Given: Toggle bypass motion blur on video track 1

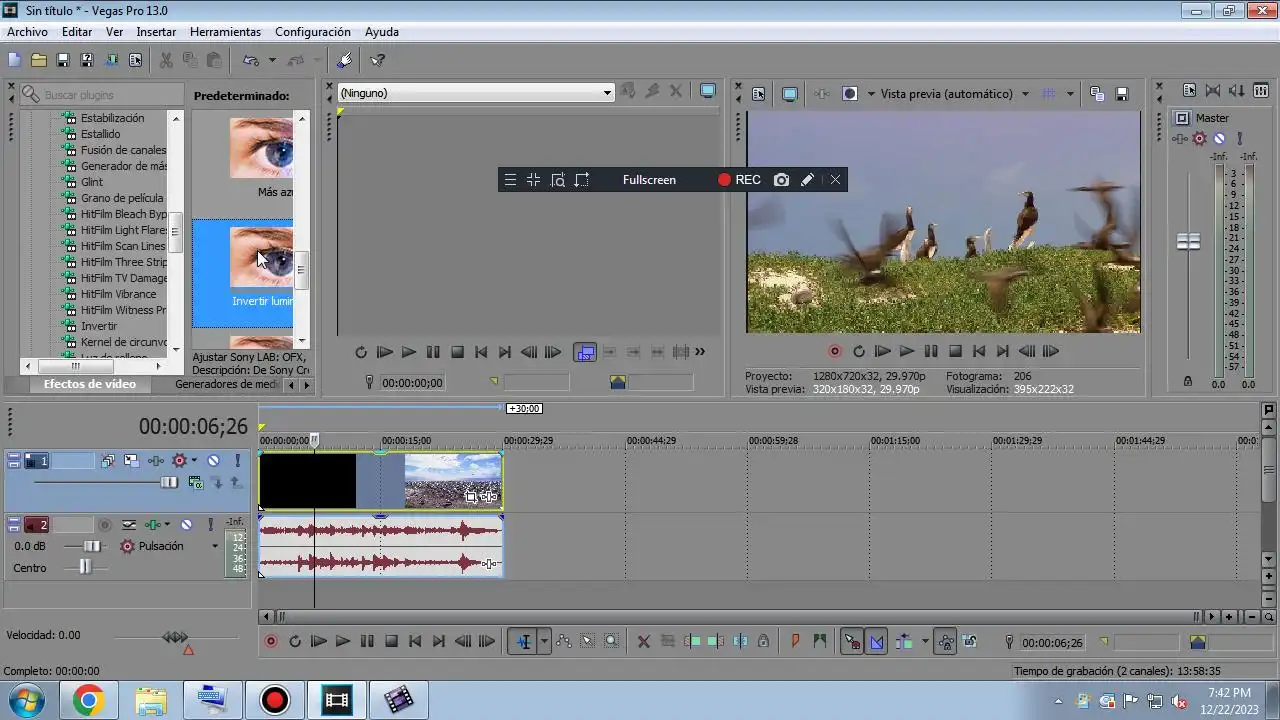Looking at the screenshot, I should [108, 461].
